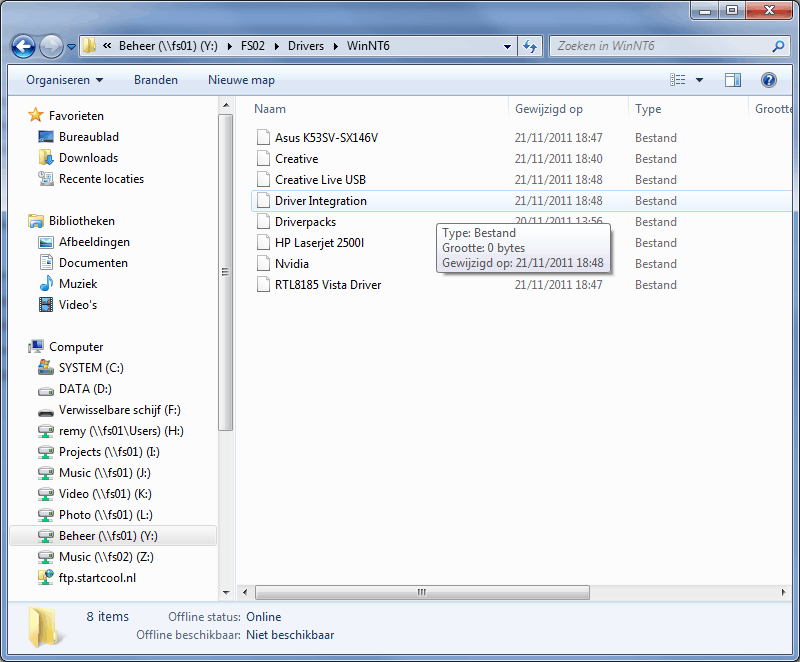
Task: Click the FS02 breadcrumb segment
Action: coord(253,46)
